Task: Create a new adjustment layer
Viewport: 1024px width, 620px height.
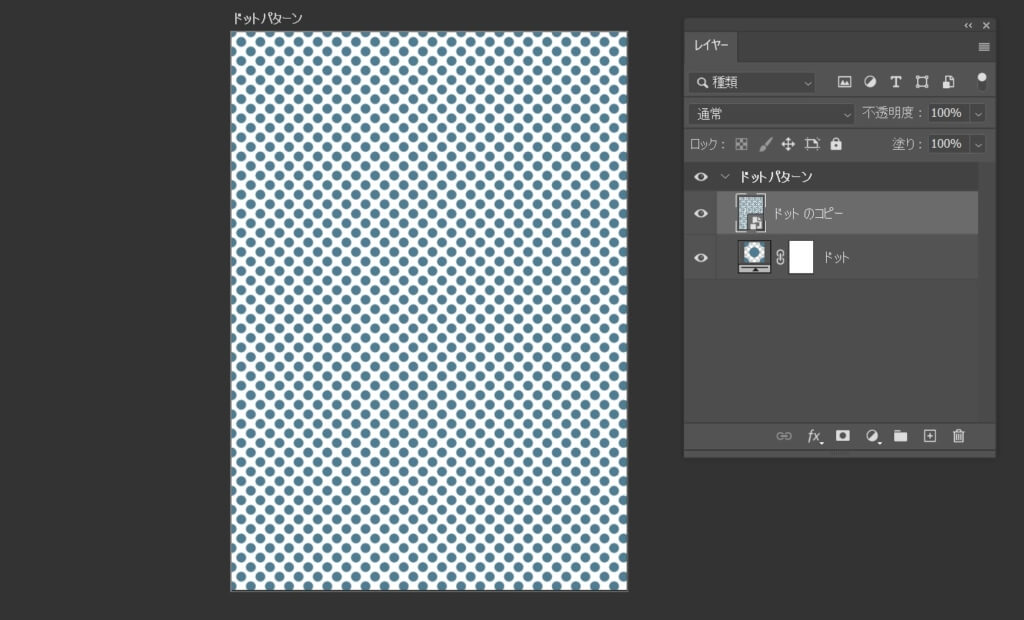Action: click(x=871, y=437)
